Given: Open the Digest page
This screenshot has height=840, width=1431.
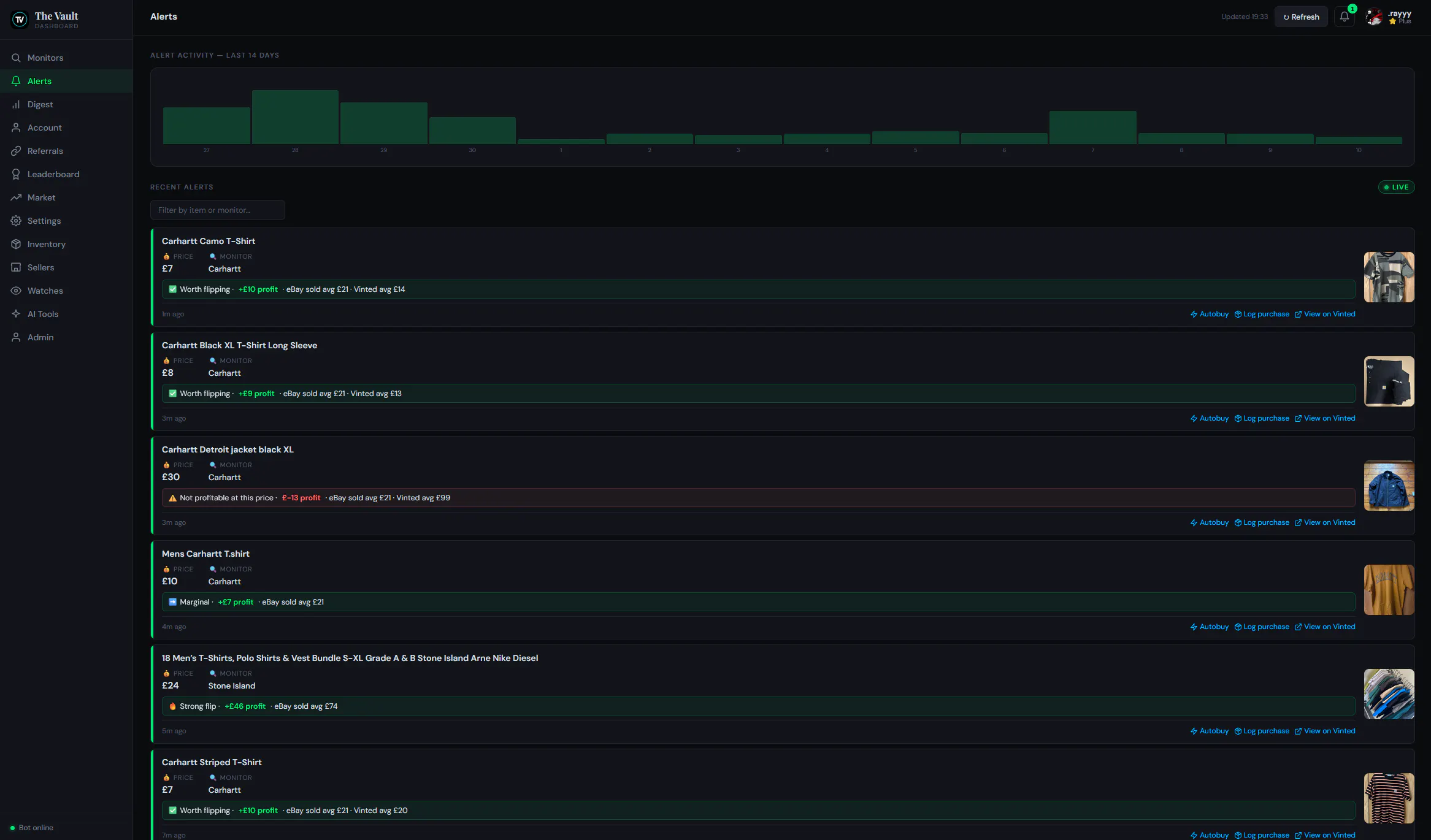Looking at the screenshot, I should point(66,104).
